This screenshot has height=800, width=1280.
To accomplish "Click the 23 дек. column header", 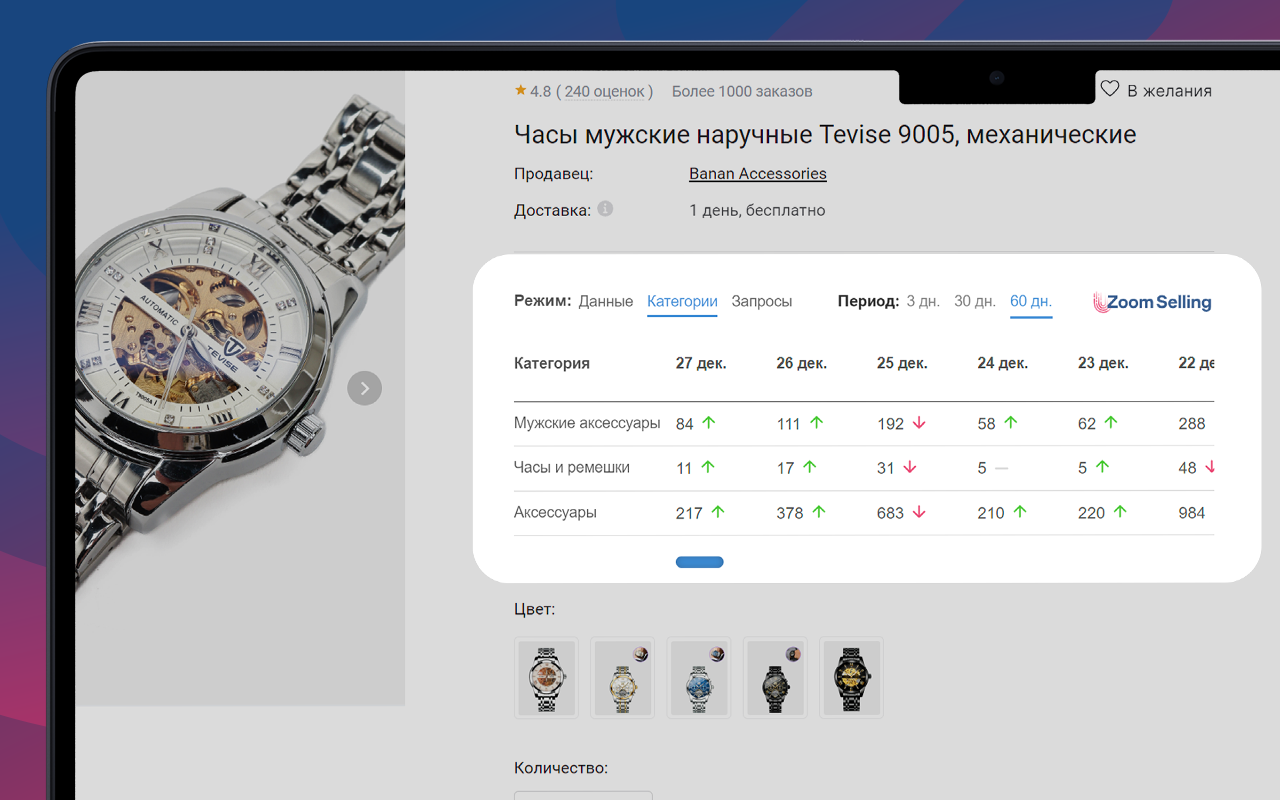I will tap(1103, 363).
